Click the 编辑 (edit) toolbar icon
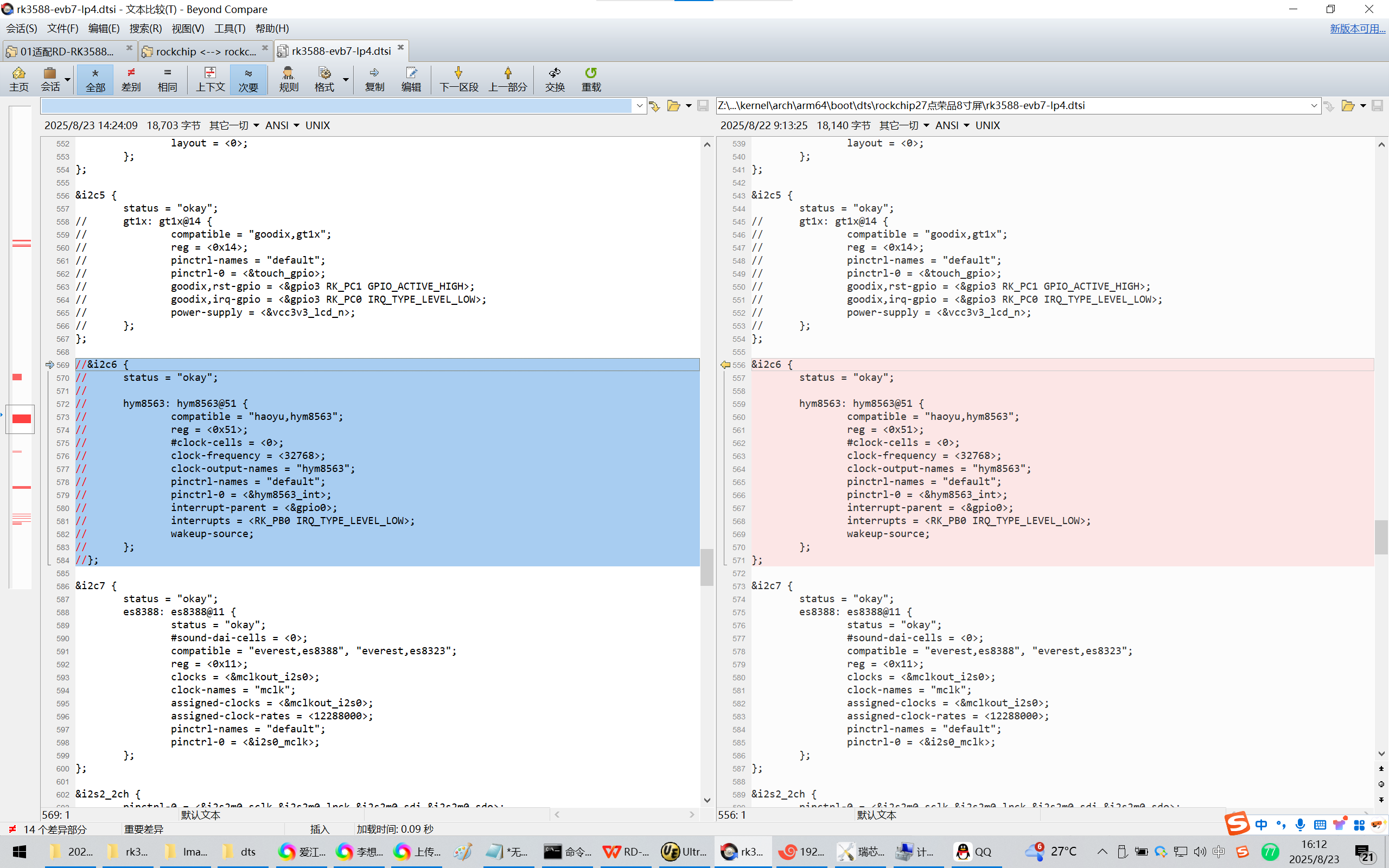Image resolution: width=1389 pixels, height=868 pixels. click(x=411, y=79)
